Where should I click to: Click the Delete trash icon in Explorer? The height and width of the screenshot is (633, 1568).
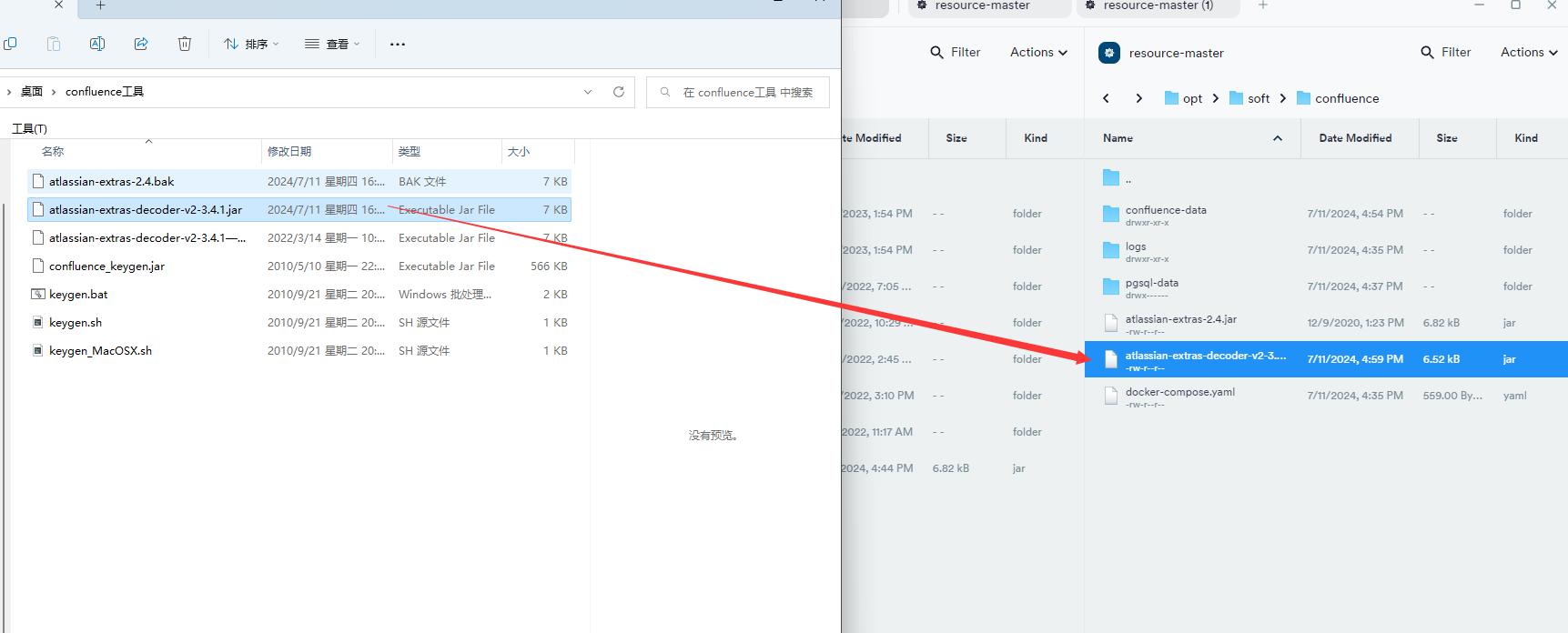click(185, 44)
